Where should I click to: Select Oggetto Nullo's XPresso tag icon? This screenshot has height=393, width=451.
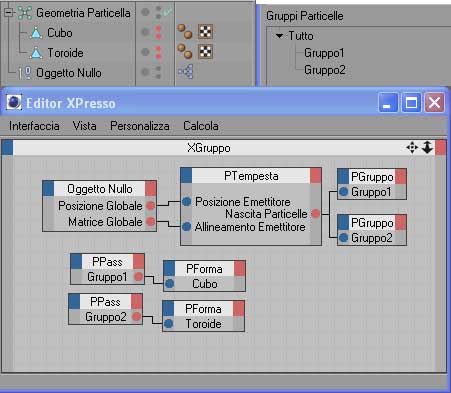[x=186, y=72]
